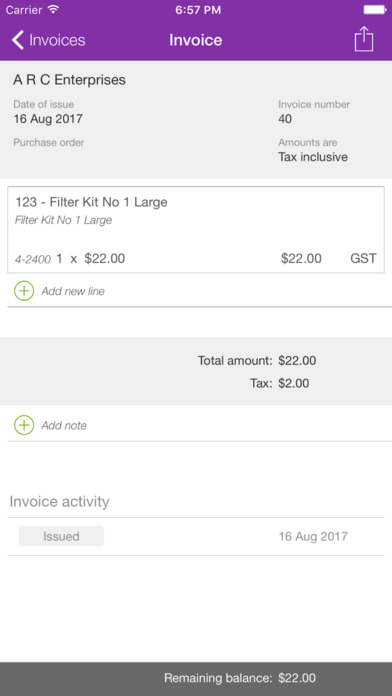Tap account code 4-2400 on line
Screen dimensions: 392x696
[33, 259]
